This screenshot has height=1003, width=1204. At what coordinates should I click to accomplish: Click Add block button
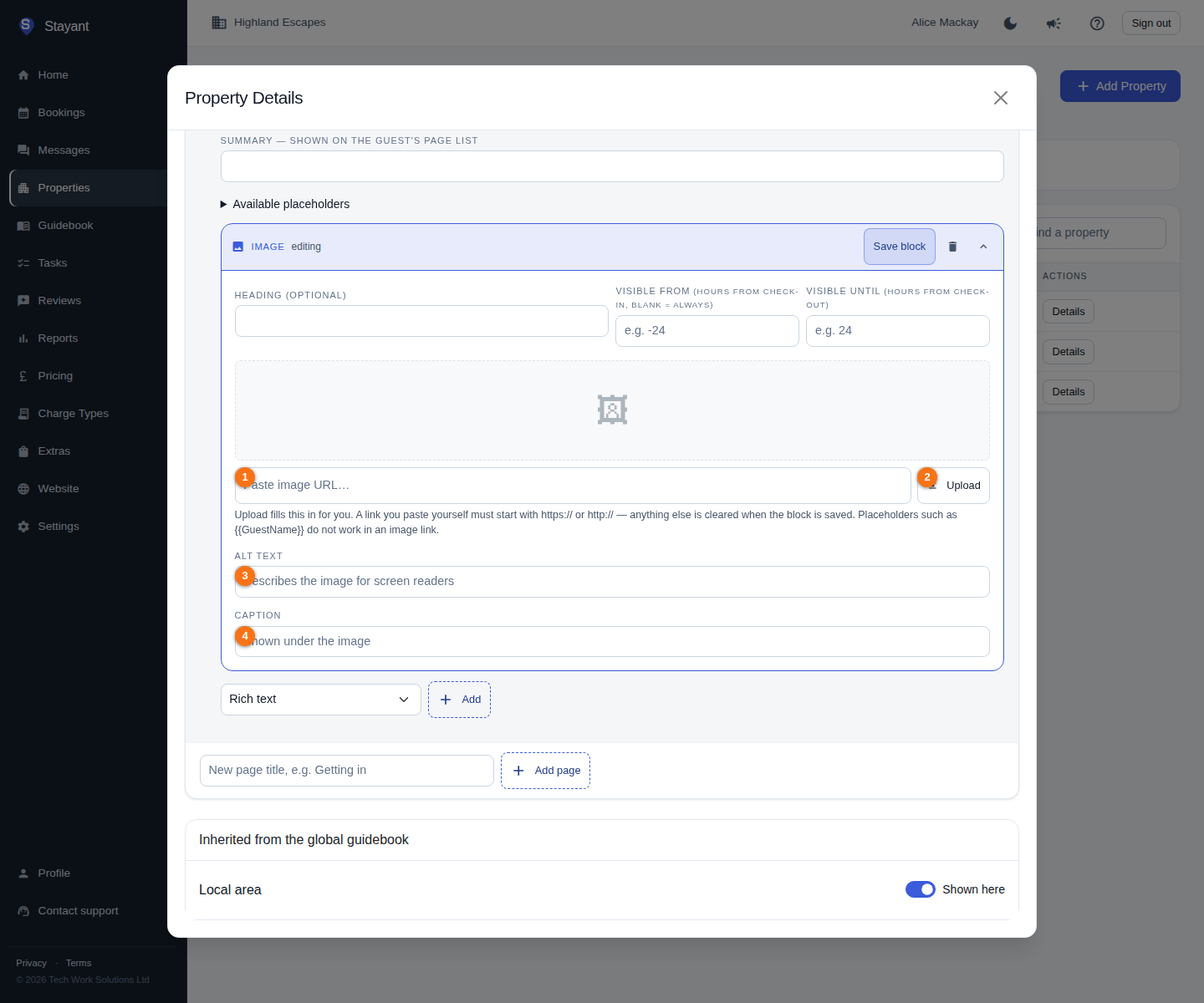pos(459,700)
